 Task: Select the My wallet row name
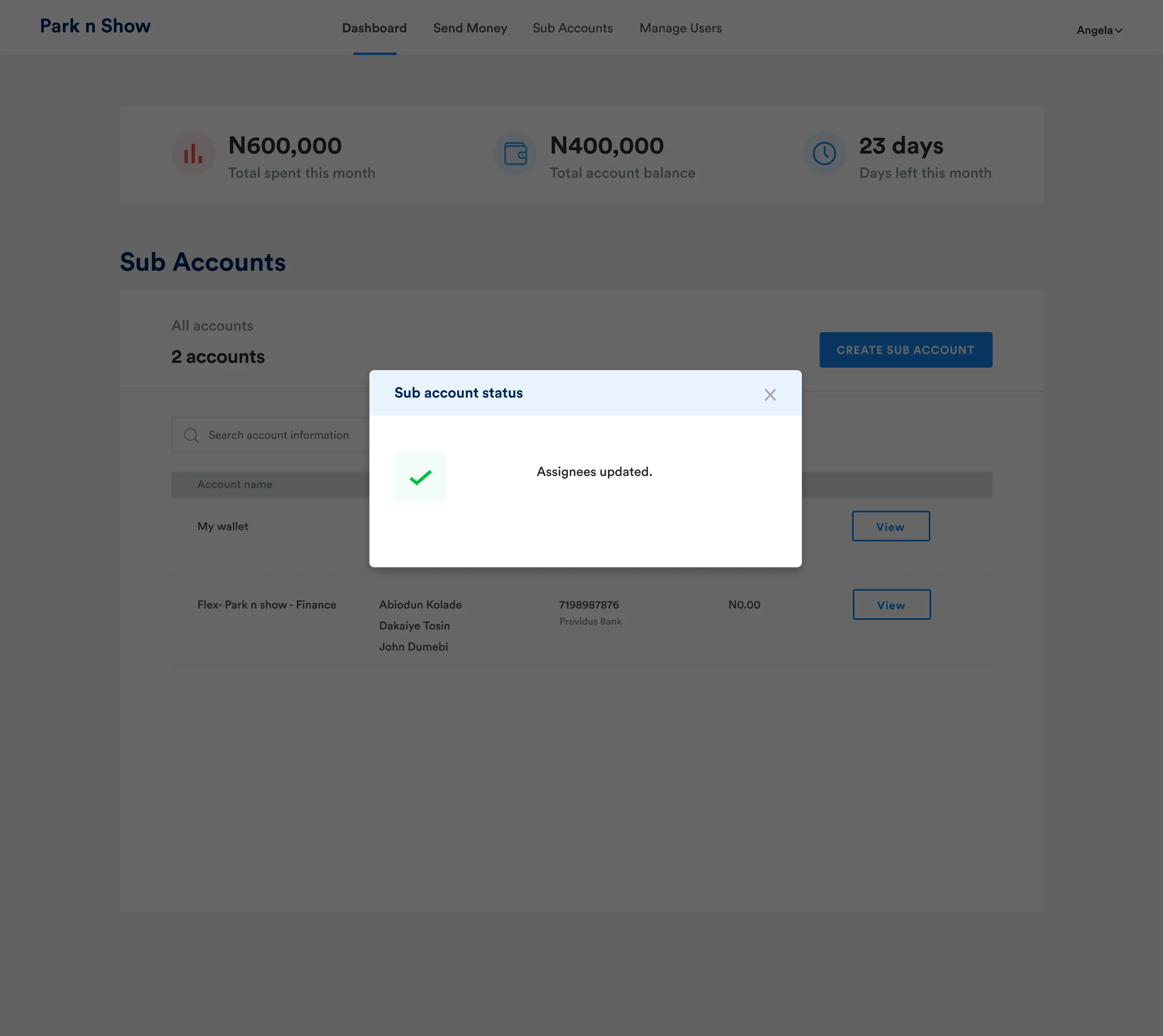click(223, 526)
